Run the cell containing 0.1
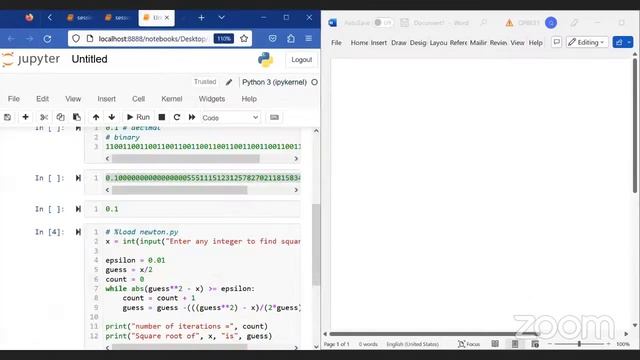 78,209
